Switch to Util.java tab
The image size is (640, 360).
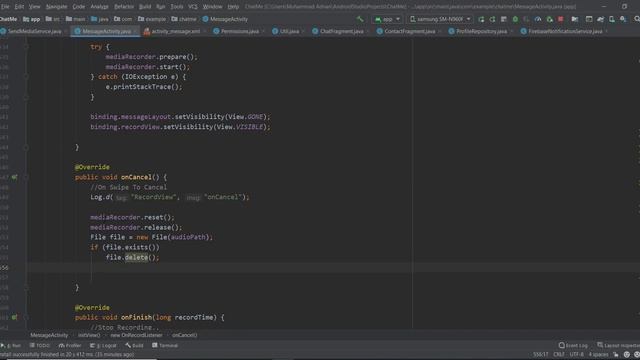pos(289,31)
